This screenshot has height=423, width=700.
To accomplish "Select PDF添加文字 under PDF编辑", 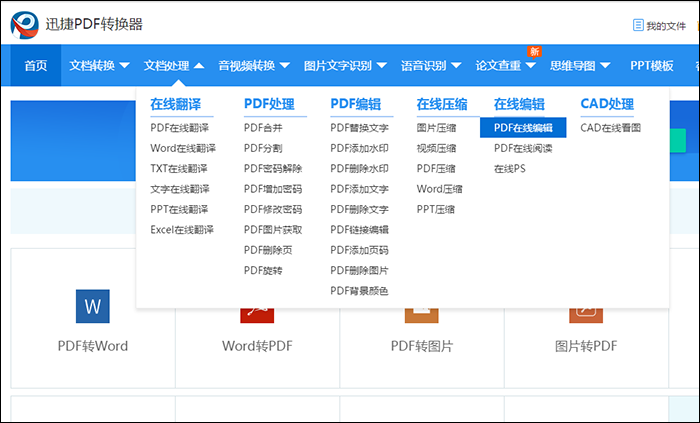I will point(359,189).
